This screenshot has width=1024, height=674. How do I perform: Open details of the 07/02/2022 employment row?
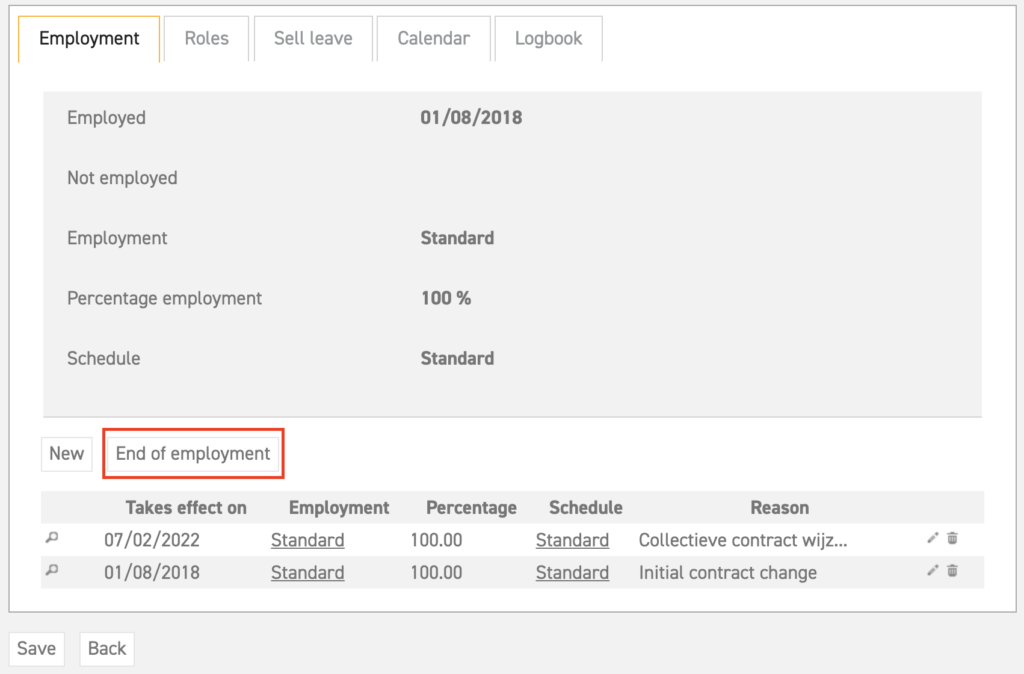(x=51, y=539)
